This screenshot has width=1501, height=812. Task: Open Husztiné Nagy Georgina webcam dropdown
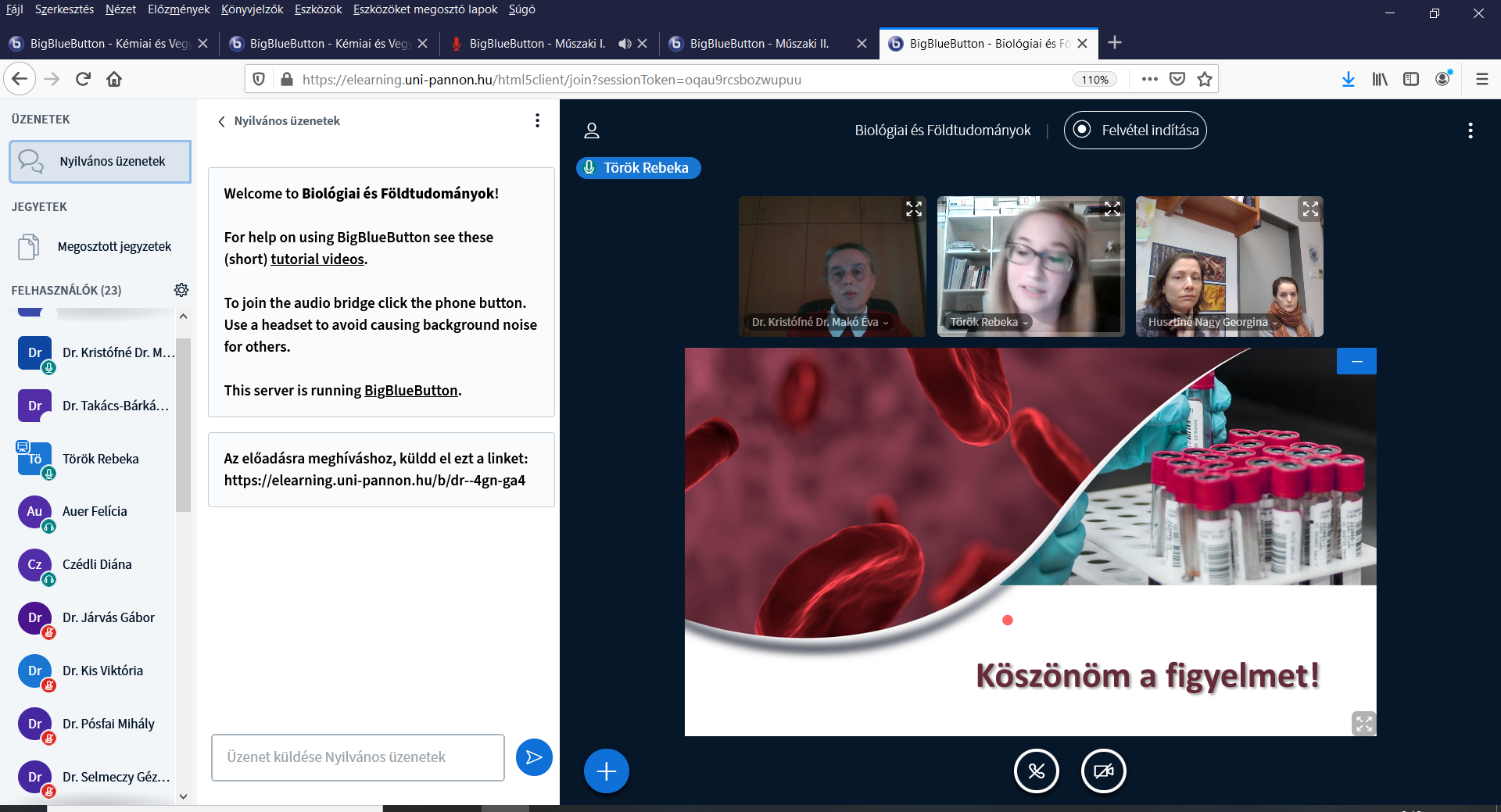pyautogui.click(x=1275, y=323)
